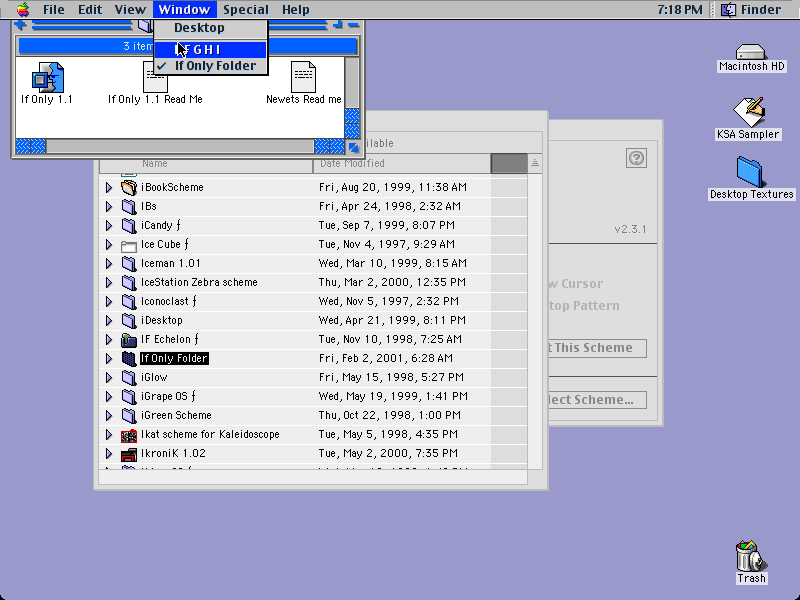Click the Ikat scheme for Kaleidoscope icon
Screen dimensions: 800x600
pos(129,435)
